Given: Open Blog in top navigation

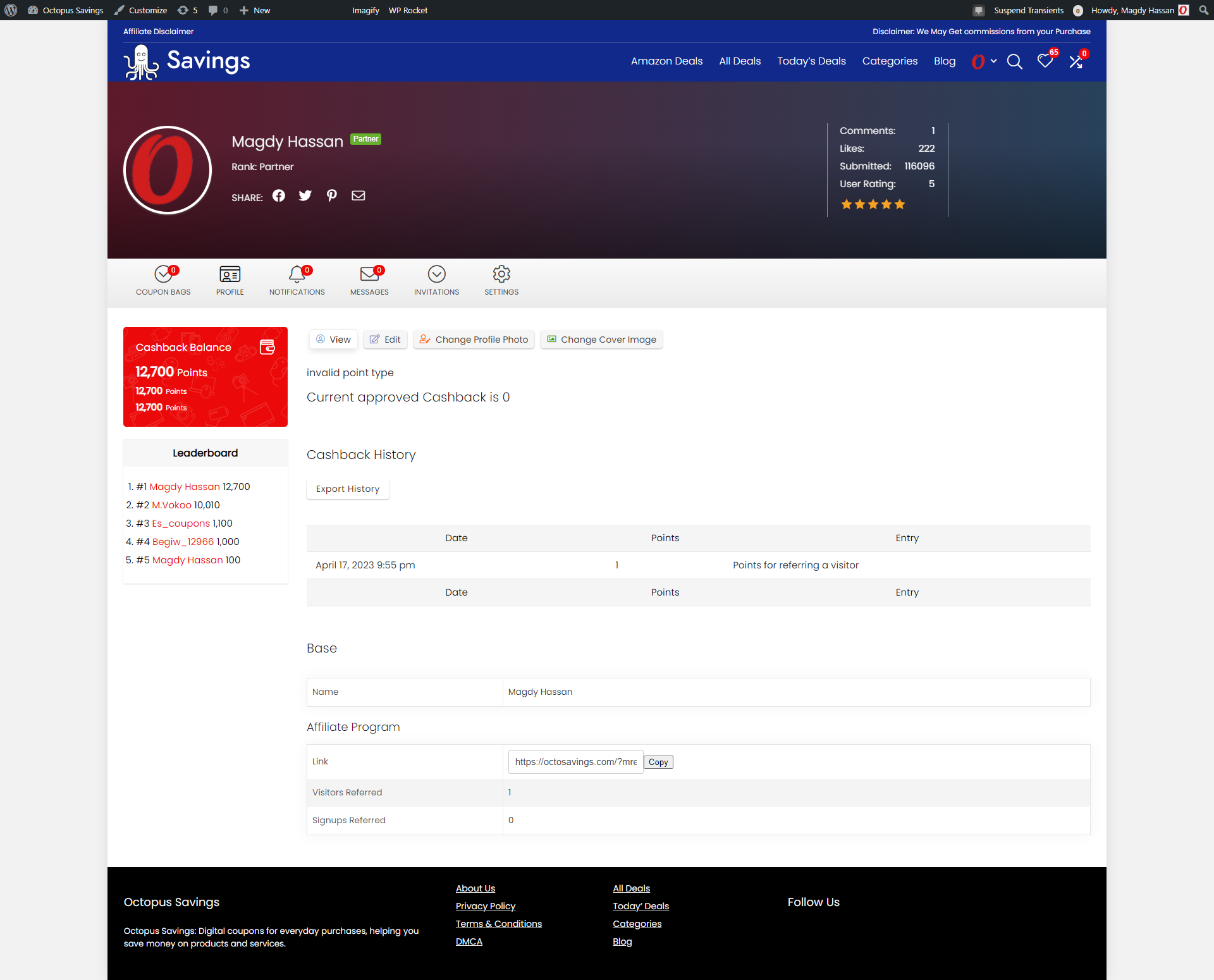Looking at the screenshot, I should coord(945,61).
